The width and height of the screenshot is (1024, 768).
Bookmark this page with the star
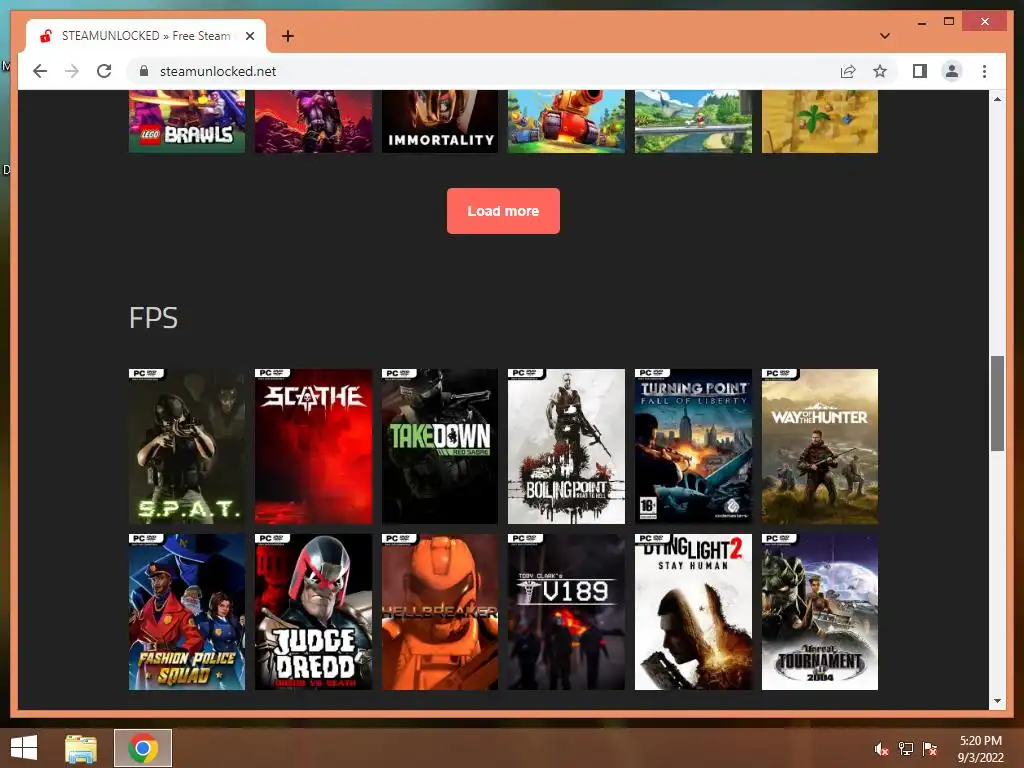pos(880,71)
